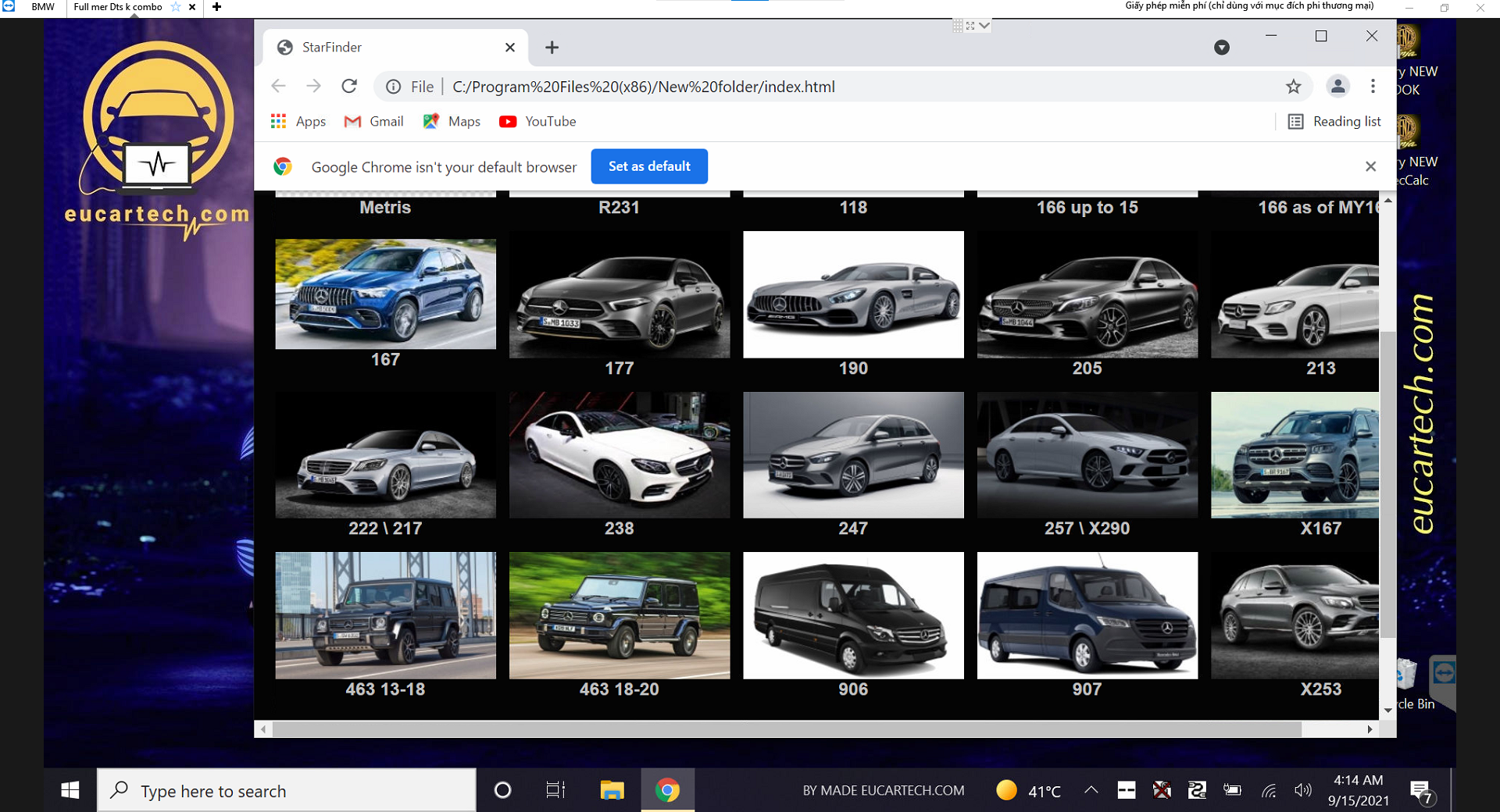Open the YouTube bookmark
Image resolution: width=1500 pixels, height=812 pixels.
click(x=537, y=121)
